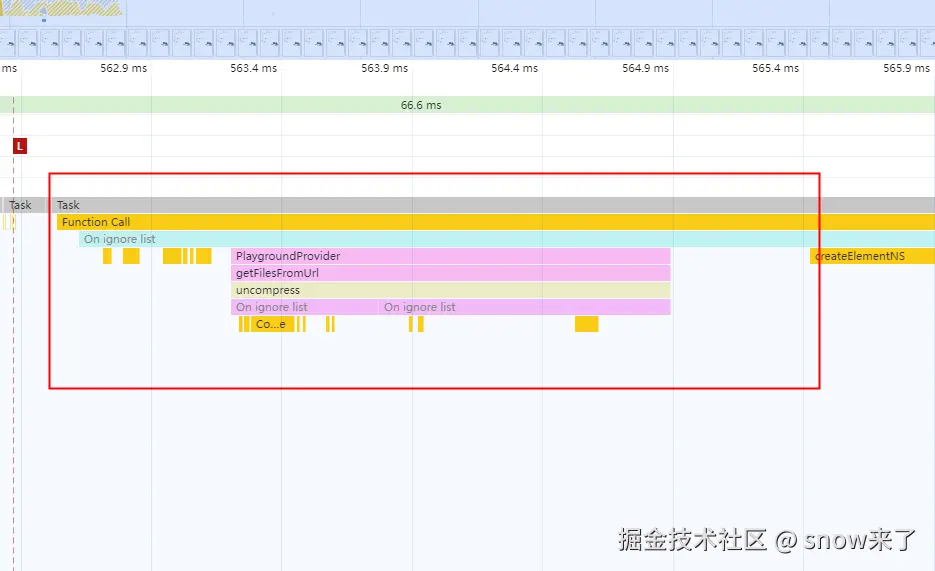Screen dimensions: 935x571
Task: Click the 564.4 ms ruler label
Action: click(x=515, y=68)
